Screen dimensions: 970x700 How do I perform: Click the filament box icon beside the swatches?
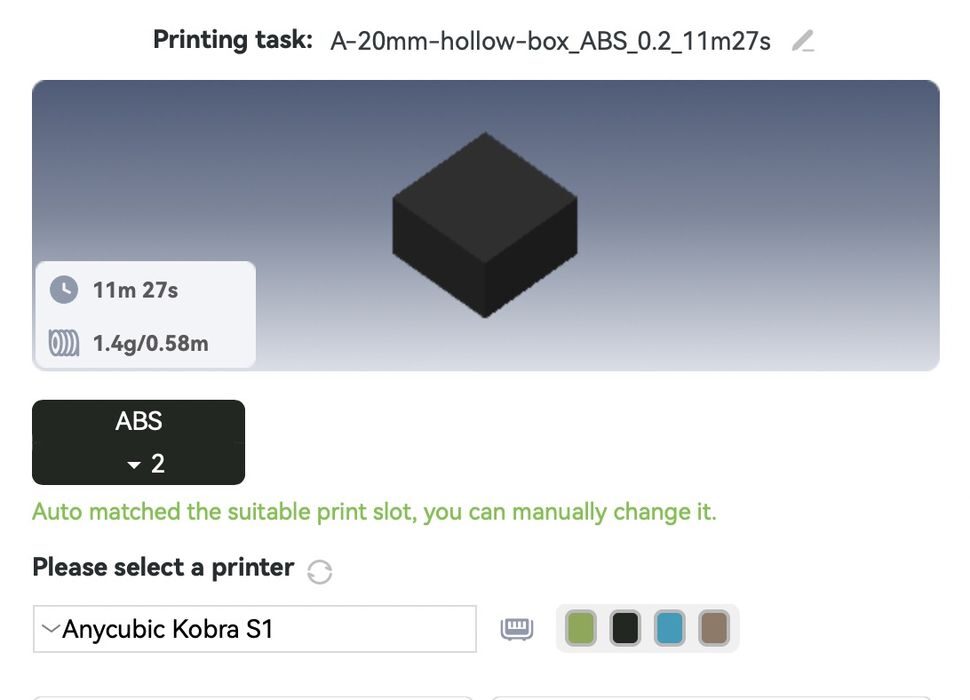[517, 629]
